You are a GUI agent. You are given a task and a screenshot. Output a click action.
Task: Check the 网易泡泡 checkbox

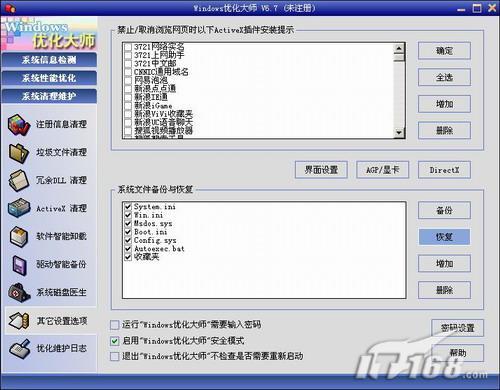coord(128,80)
